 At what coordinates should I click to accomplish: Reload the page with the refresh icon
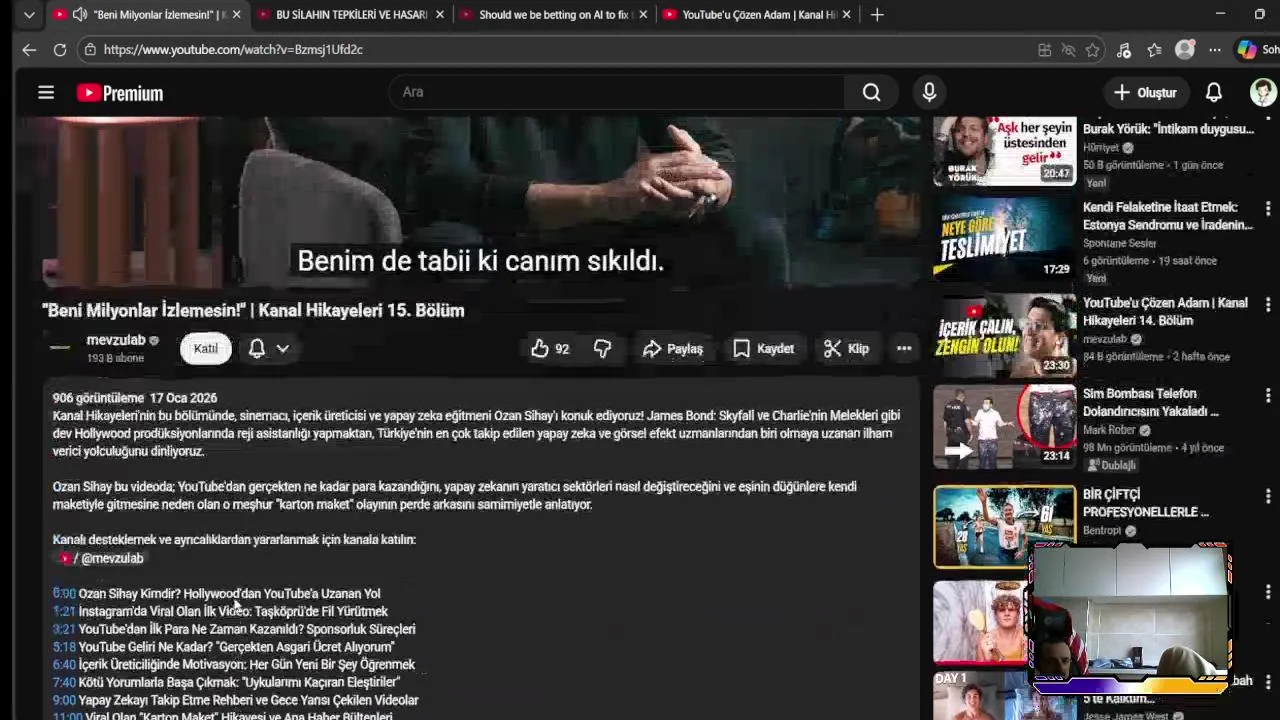(x=60, y=49)
